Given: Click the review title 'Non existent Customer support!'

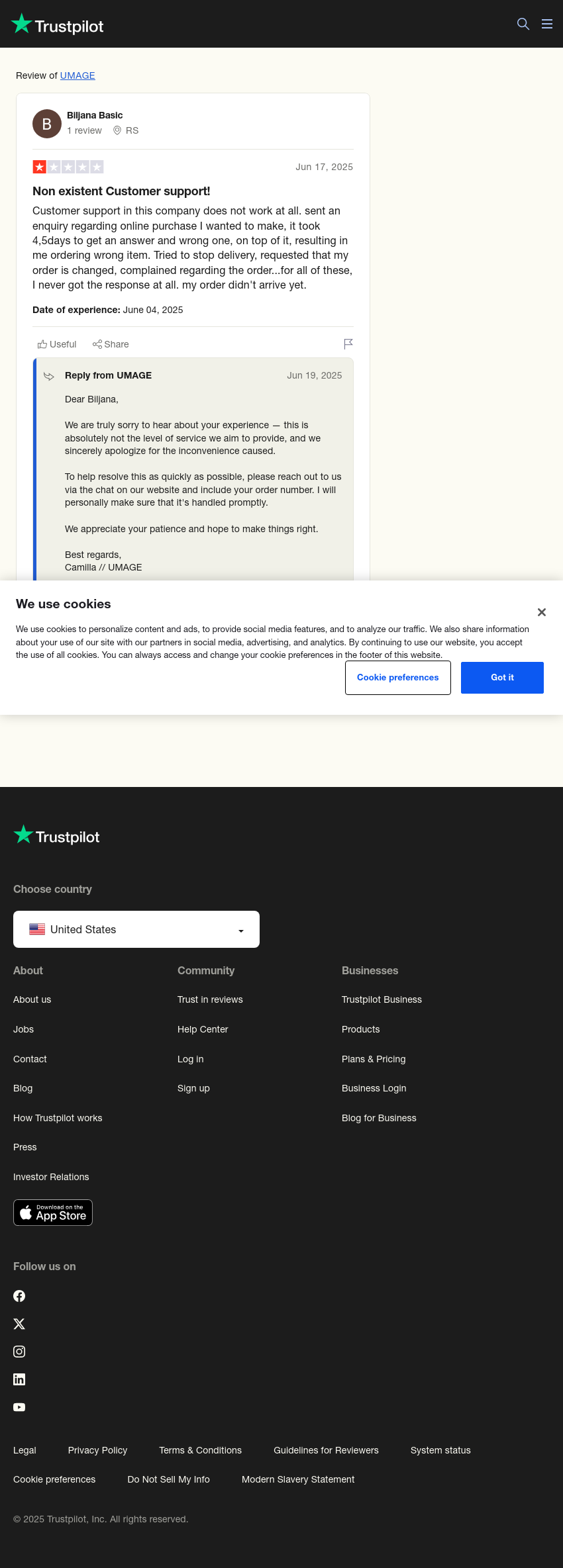Looking at the screenshot, I should click(x=121, y=191).
